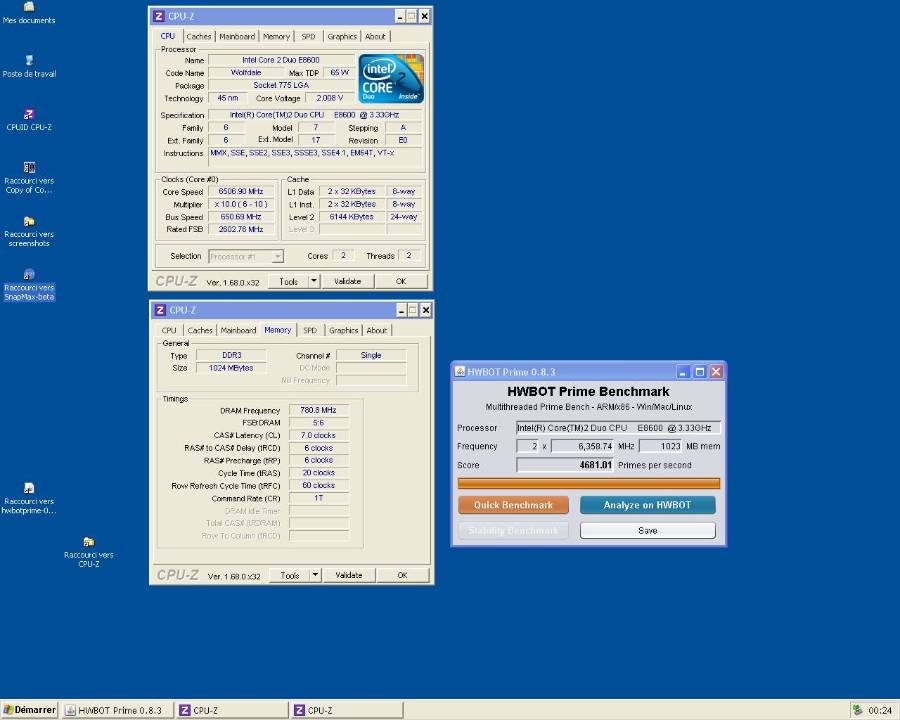Open Mes documents desktop icon

29,13
